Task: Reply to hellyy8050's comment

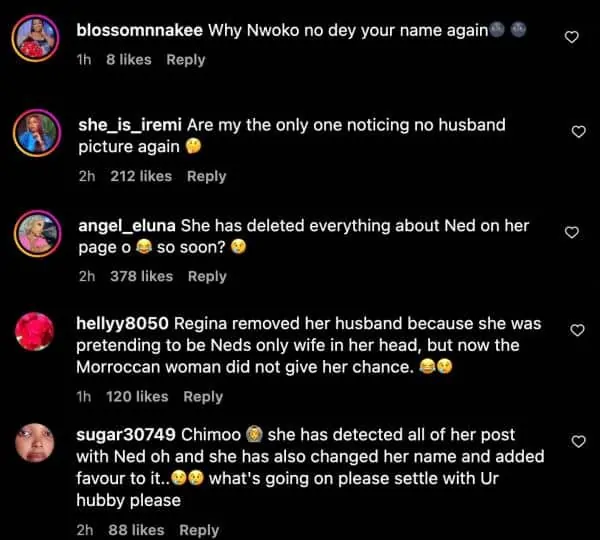Action: coord(203,397)
